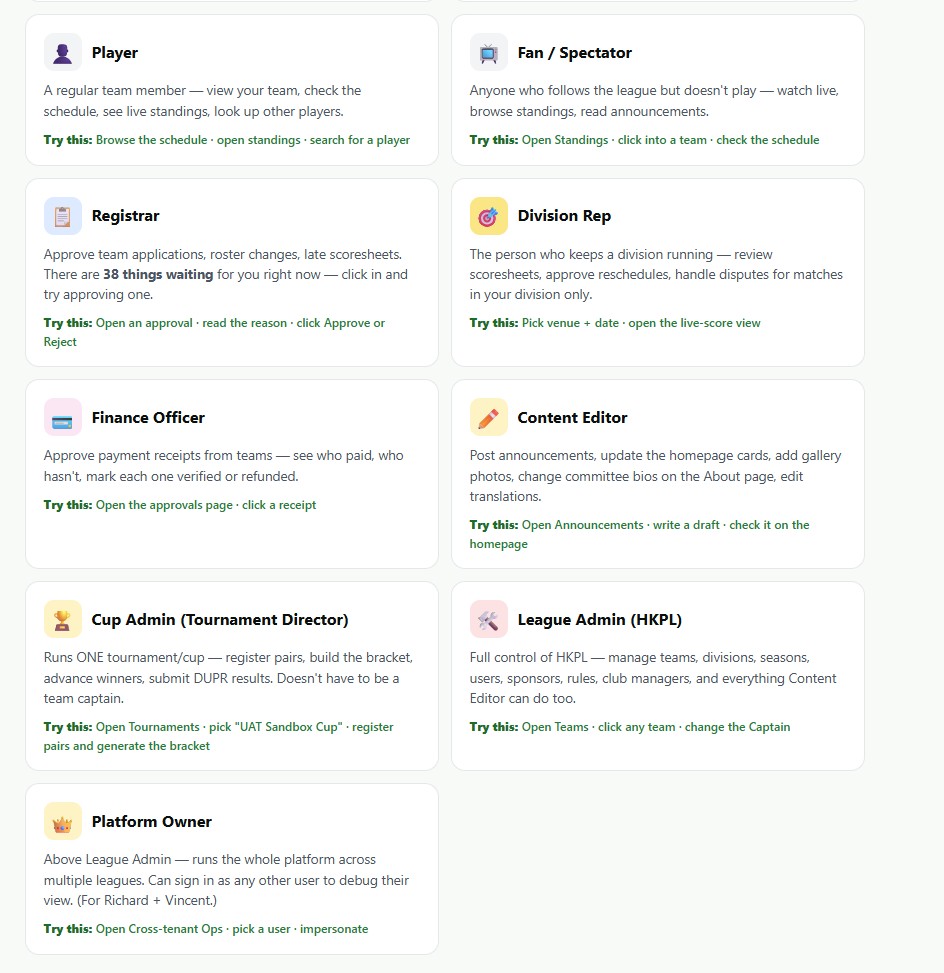Image resolution: width=944 pixels, height=973 pixels.
Task: Click 'Open an approval' try-this text
Action: tap(144, 323)
